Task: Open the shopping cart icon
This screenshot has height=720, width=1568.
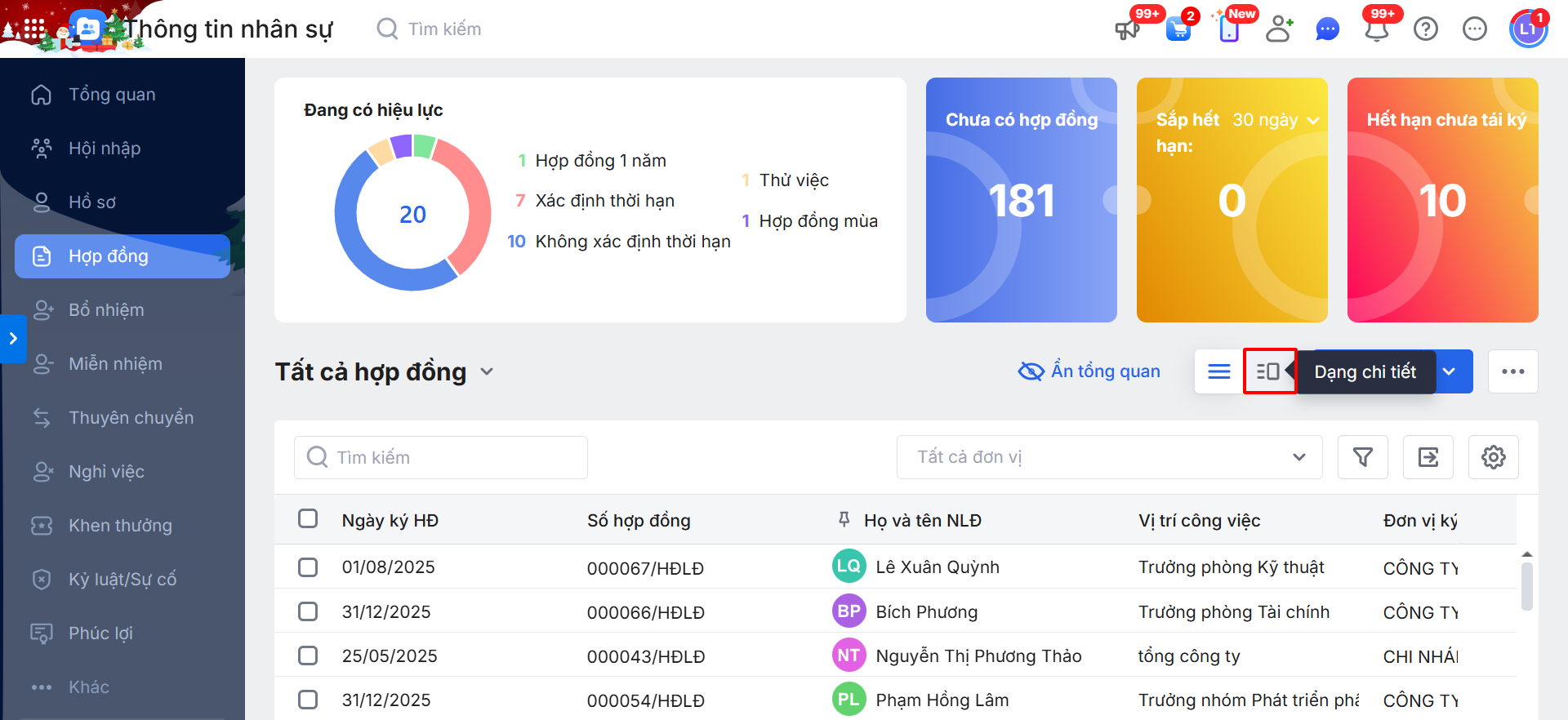Action: coord(1178,30)
